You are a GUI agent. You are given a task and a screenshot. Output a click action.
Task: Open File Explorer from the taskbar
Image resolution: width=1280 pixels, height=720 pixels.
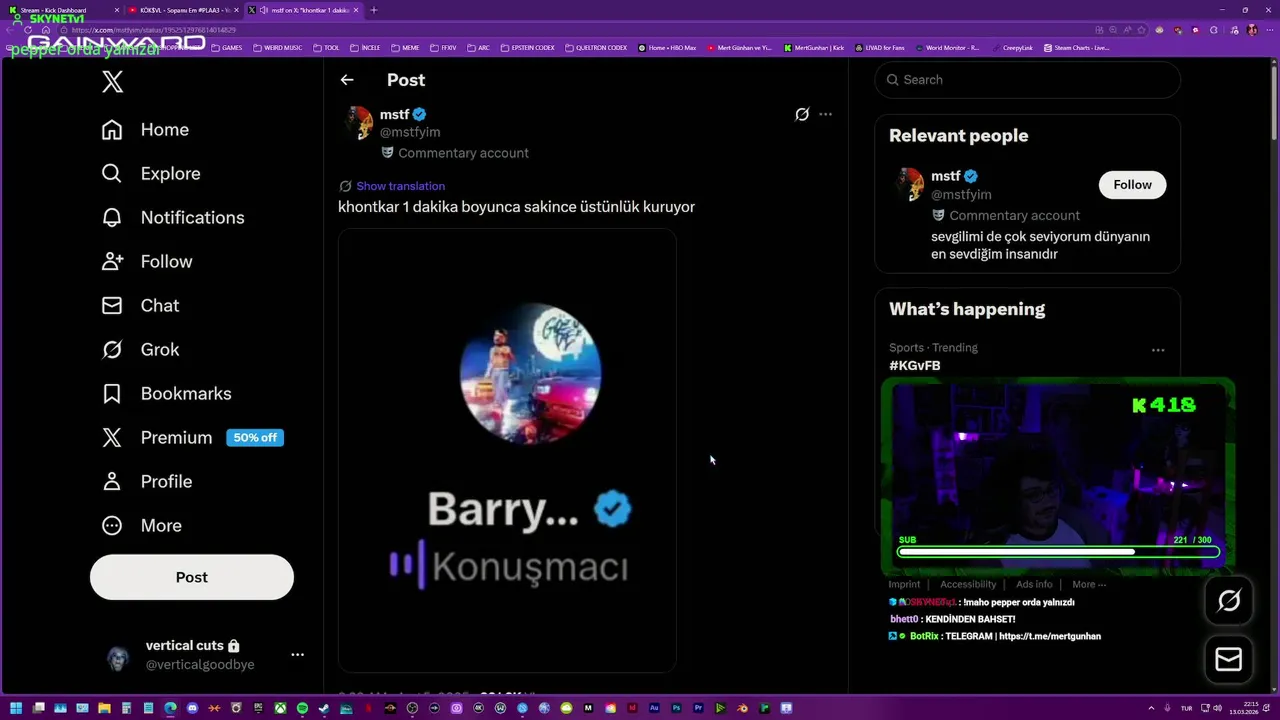104,708
